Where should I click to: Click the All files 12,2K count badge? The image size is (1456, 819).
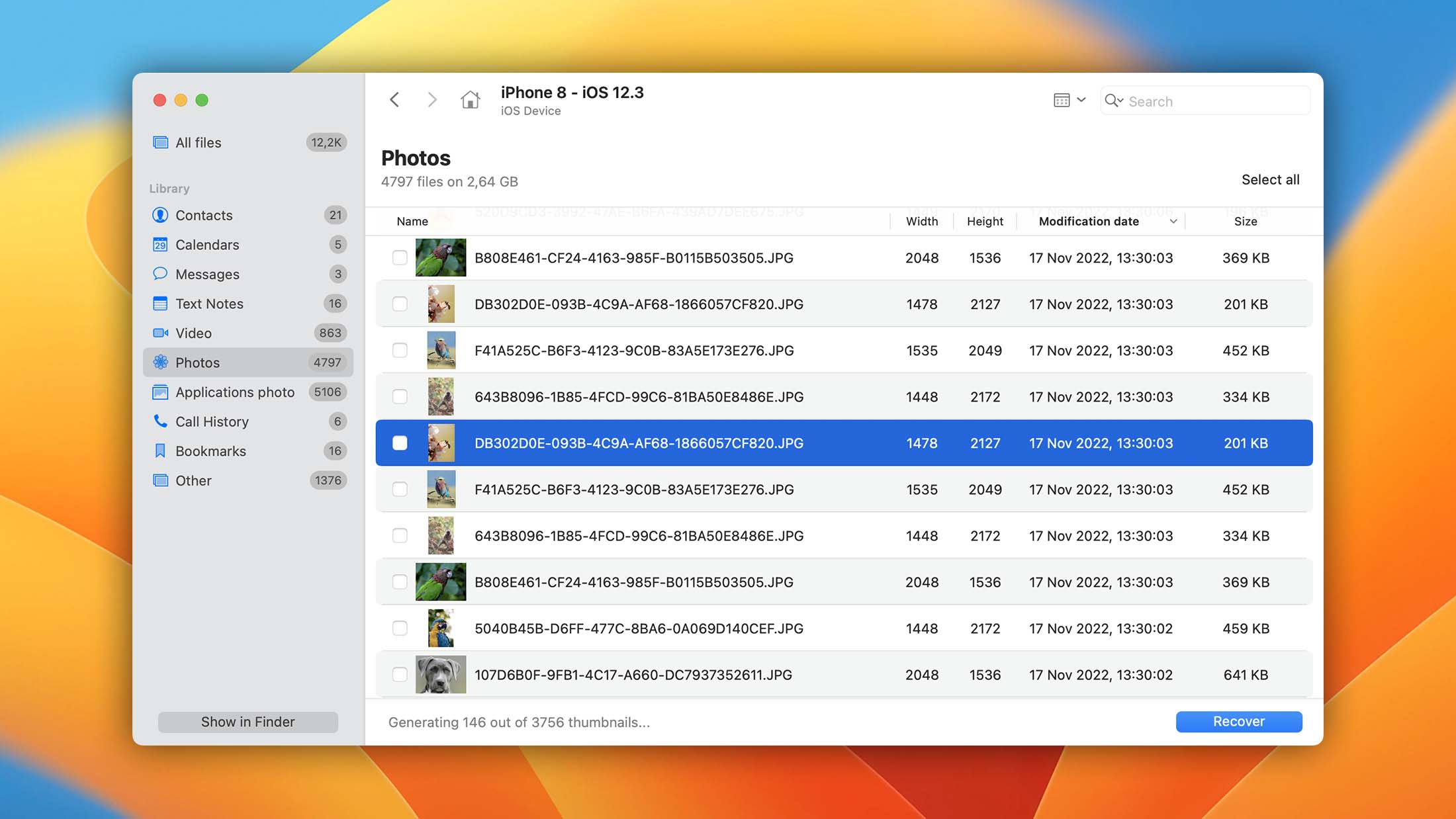click(326, 142)
